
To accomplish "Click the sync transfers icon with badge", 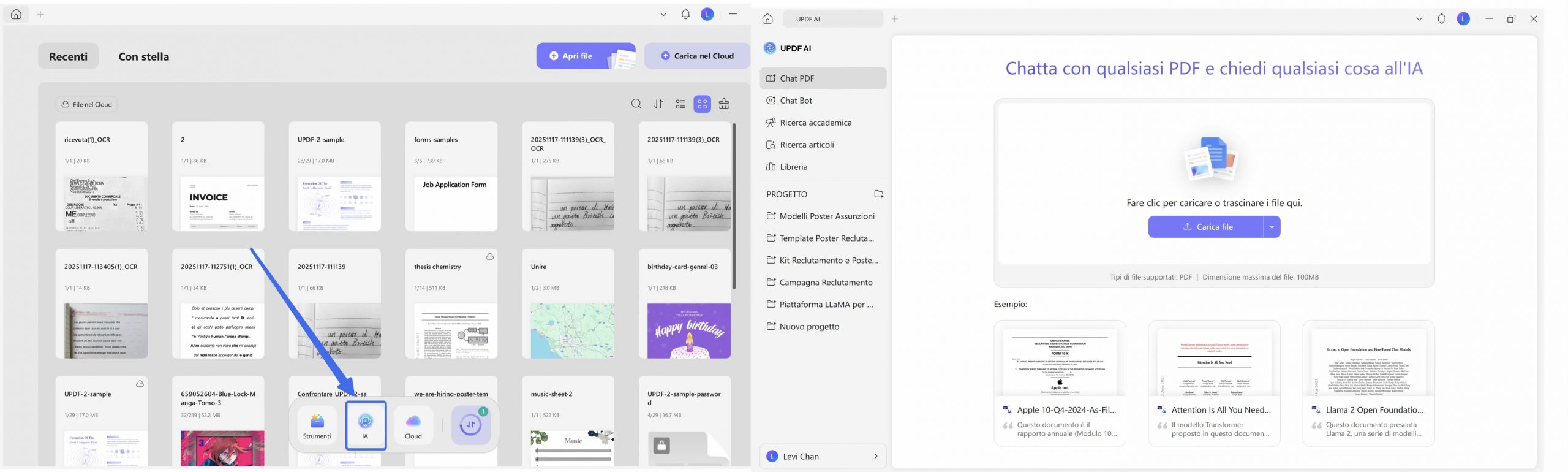I will pyautogui.click(x=471, y=425).
